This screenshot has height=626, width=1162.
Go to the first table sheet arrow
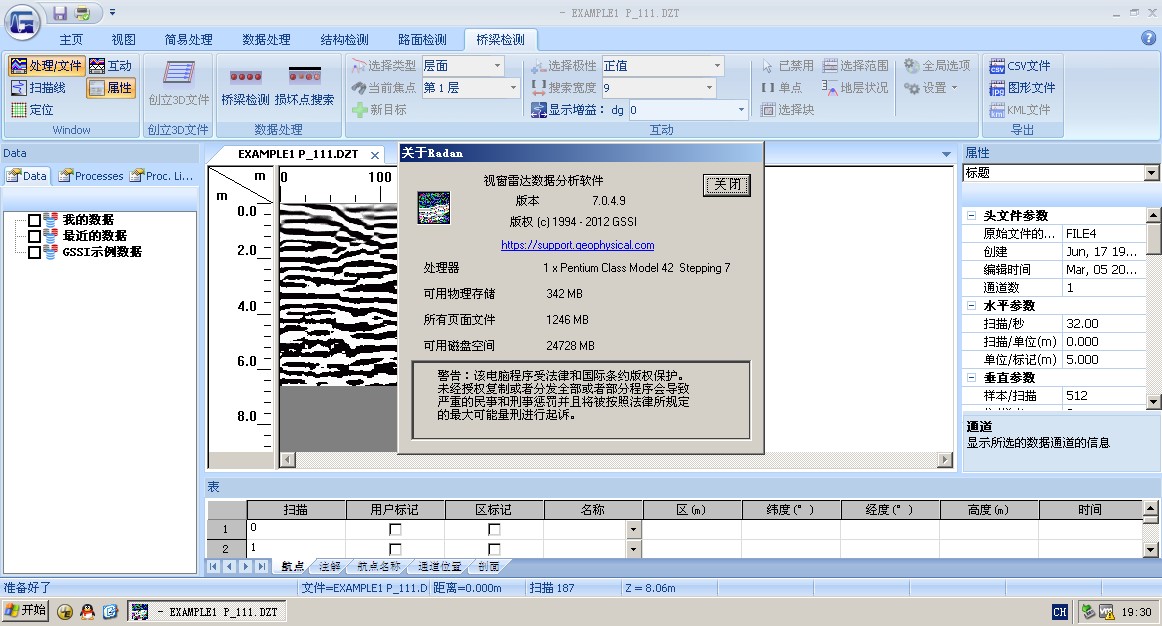click(x=213, y=567)
